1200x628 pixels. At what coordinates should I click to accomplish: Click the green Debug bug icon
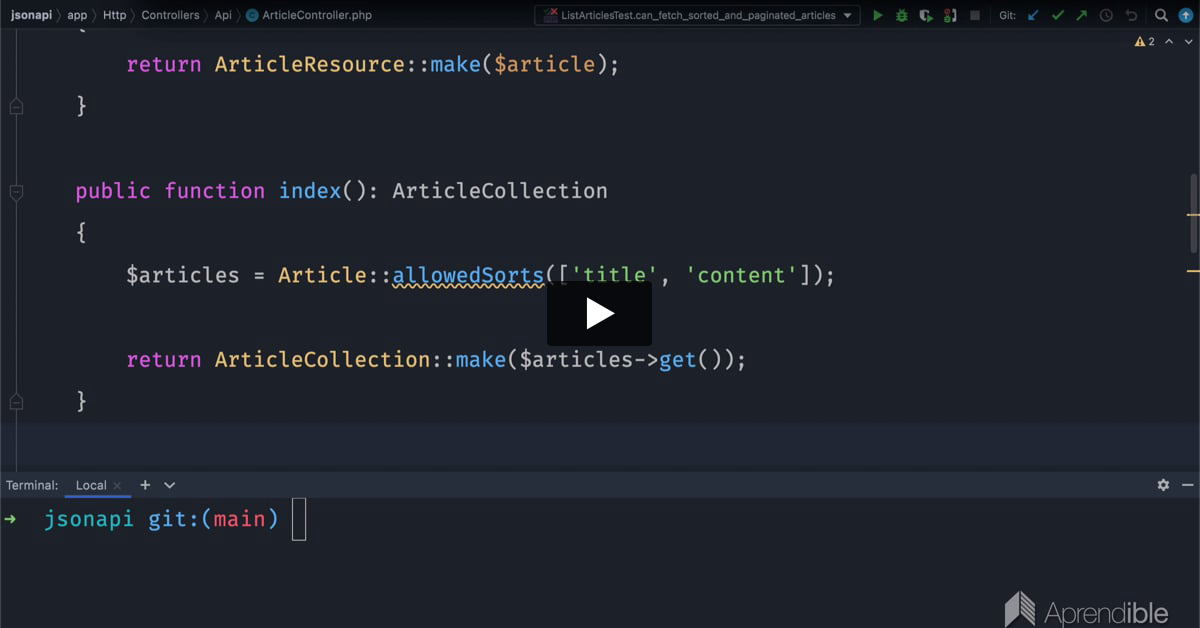click(902, 15)
